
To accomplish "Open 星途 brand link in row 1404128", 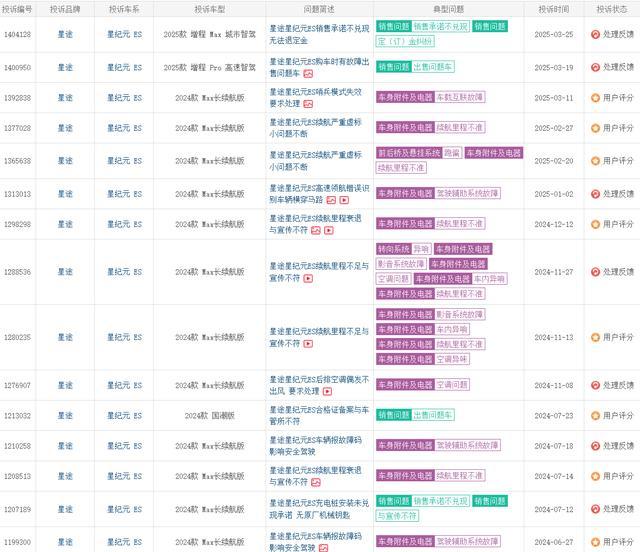I will pos(65,35).
